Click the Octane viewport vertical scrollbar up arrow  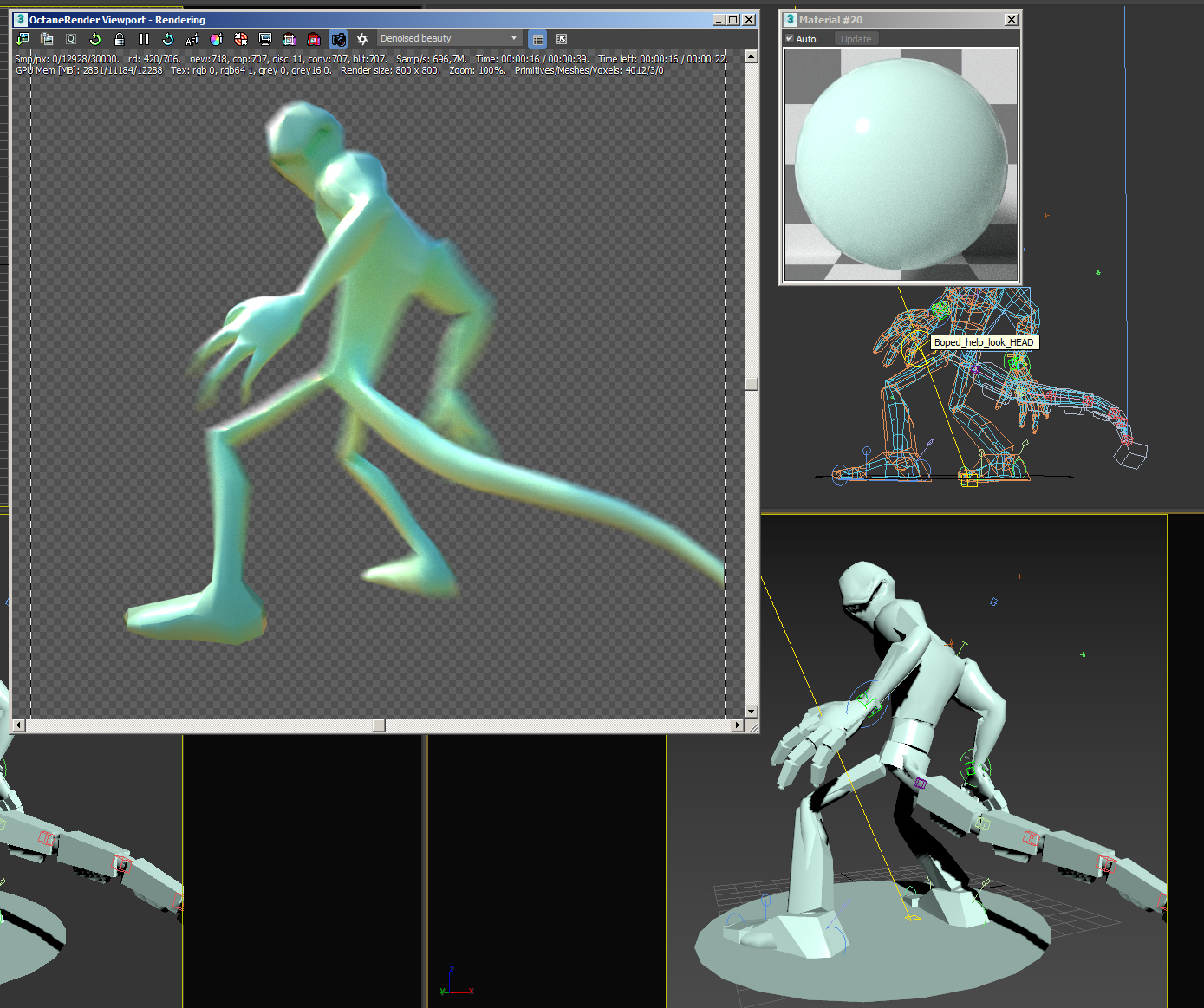tap(751, 55)
